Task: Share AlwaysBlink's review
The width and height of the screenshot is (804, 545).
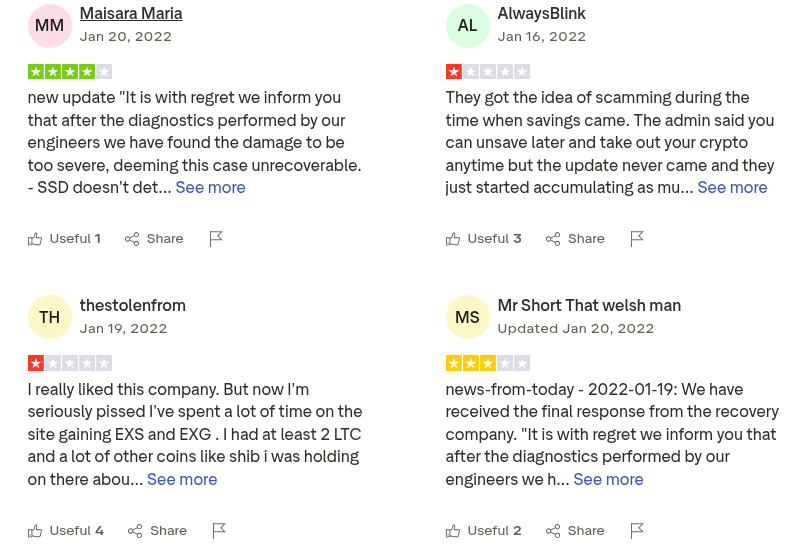Action: point(575,239)
